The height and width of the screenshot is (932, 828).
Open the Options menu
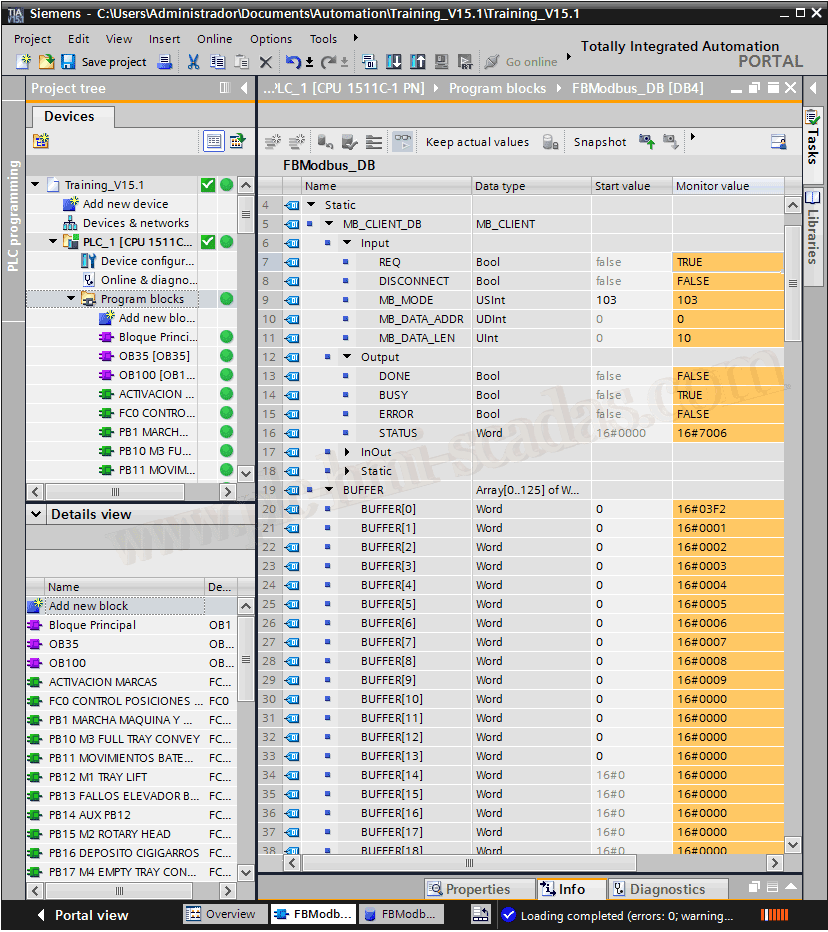point(271,39)
